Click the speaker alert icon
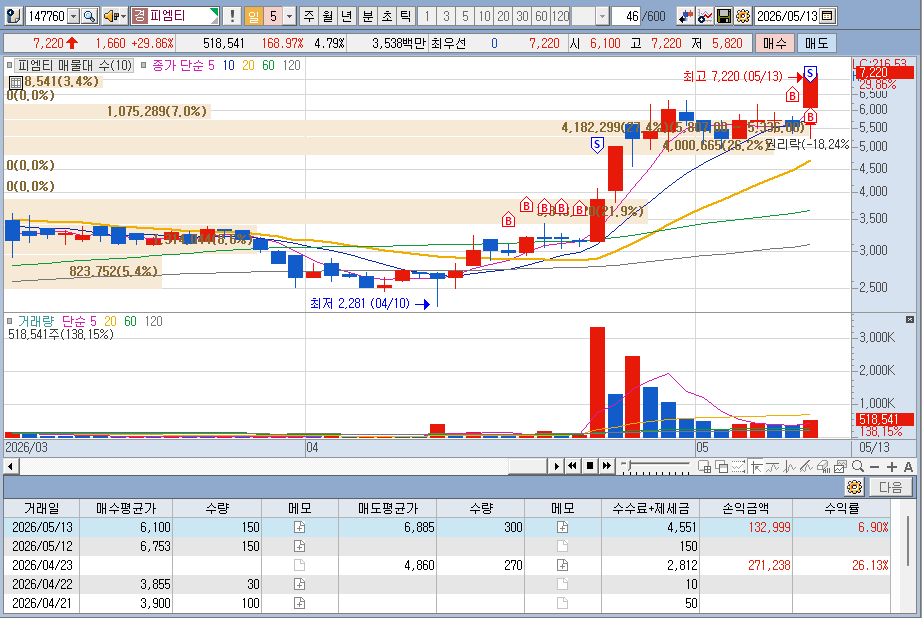 pos(110,16)
